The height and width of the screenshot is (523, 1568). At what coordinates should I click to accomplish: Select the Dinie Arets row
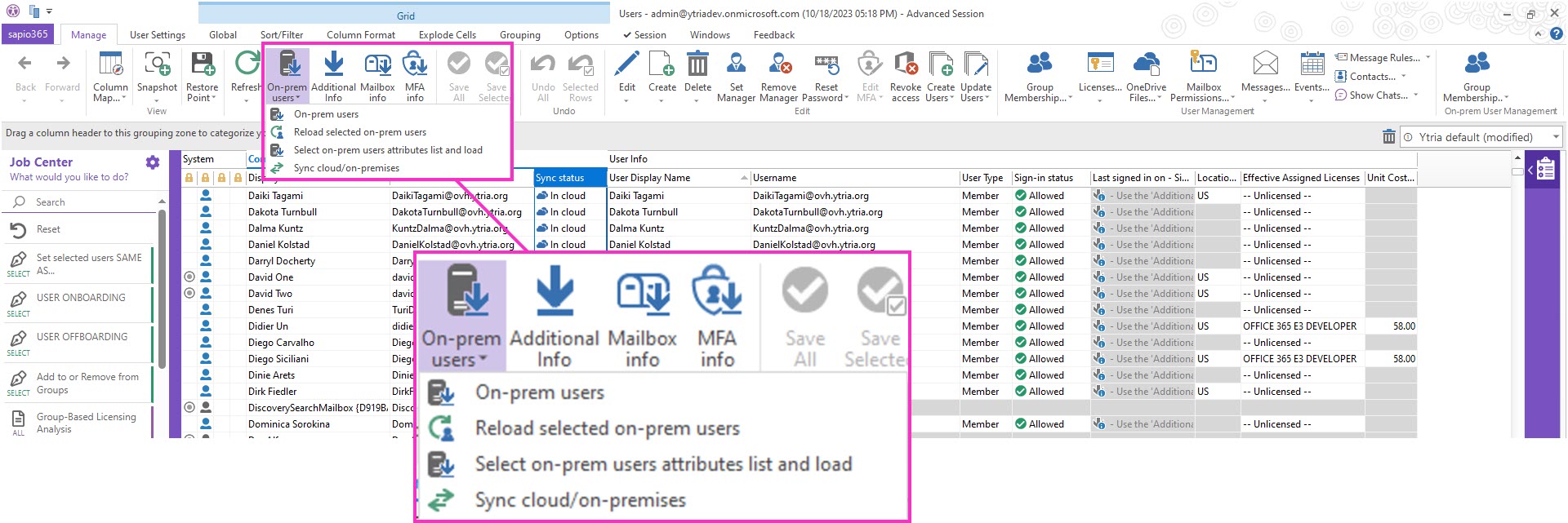point(271,375)
